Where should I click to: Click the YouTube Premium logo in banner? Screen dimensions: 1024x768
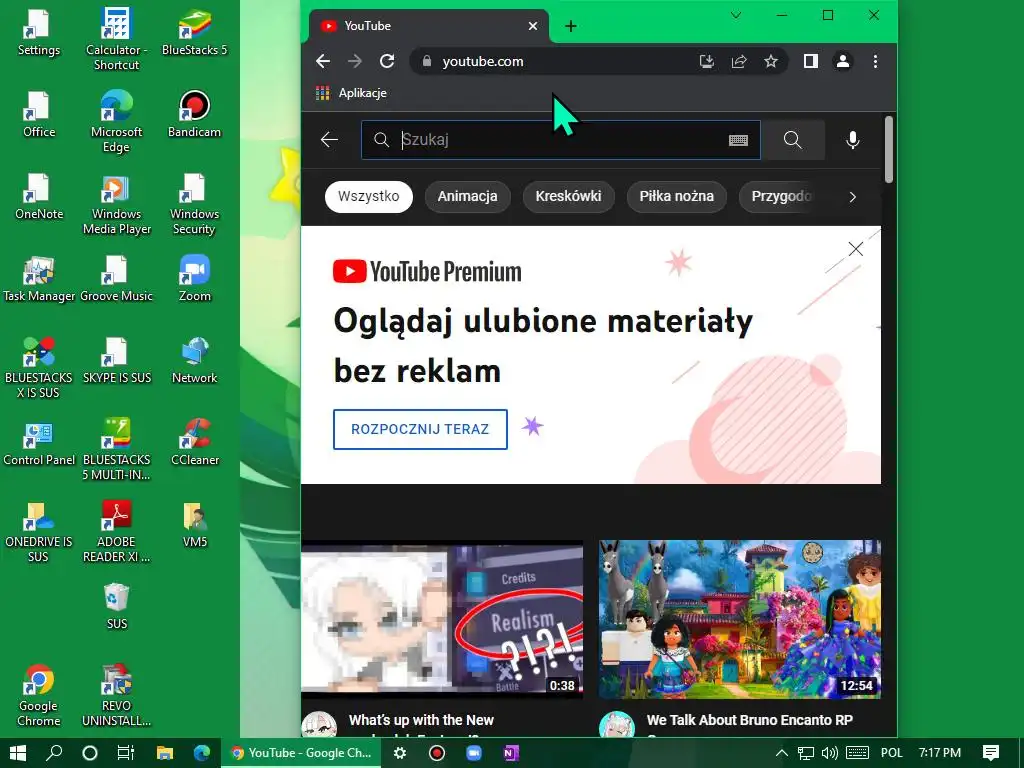point(426,272)
